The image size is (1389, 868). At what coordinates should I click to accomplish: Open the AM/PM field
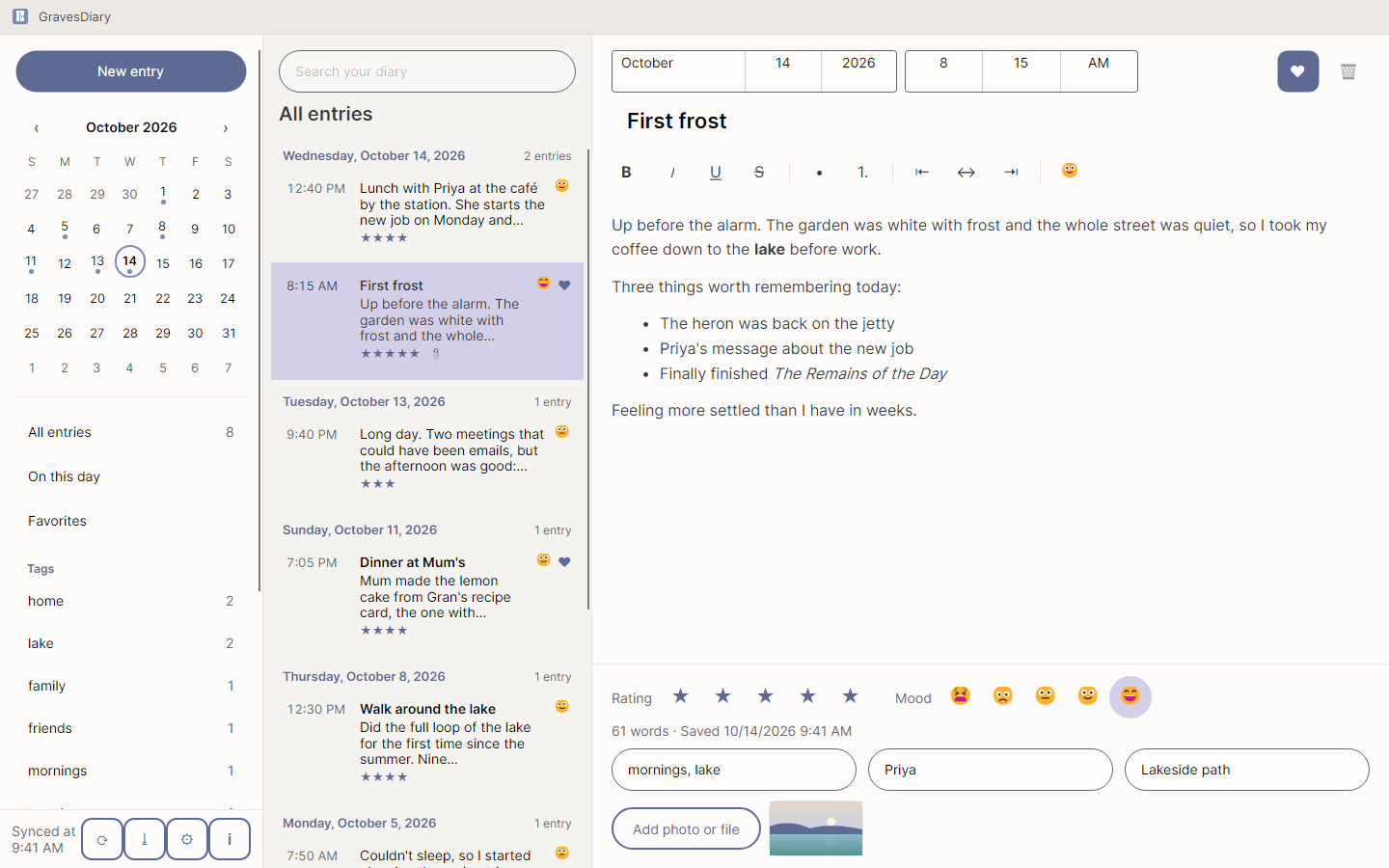pos(1099,71)
